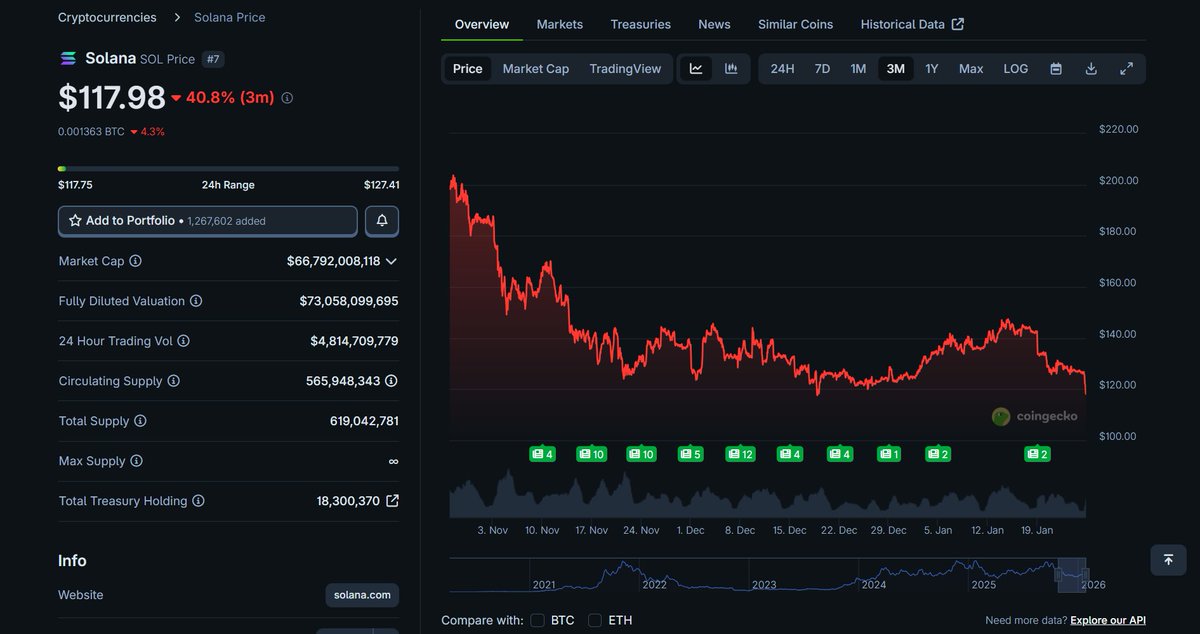1200x634 pixels.
Task: Open the Similar Coins tab
Action: tap(795, 24)
